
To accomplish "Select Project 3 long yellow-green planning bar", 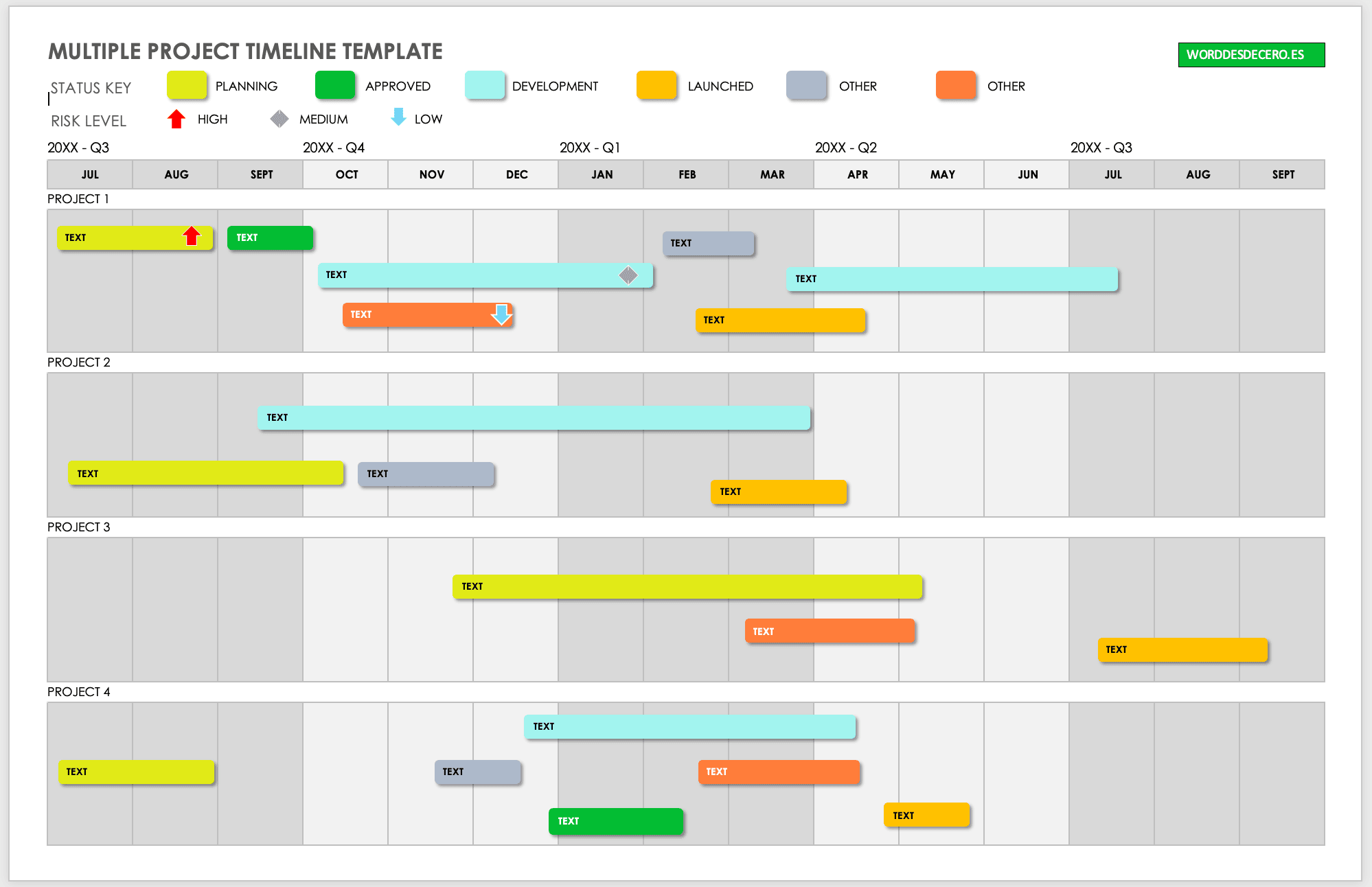I will 687,586.
